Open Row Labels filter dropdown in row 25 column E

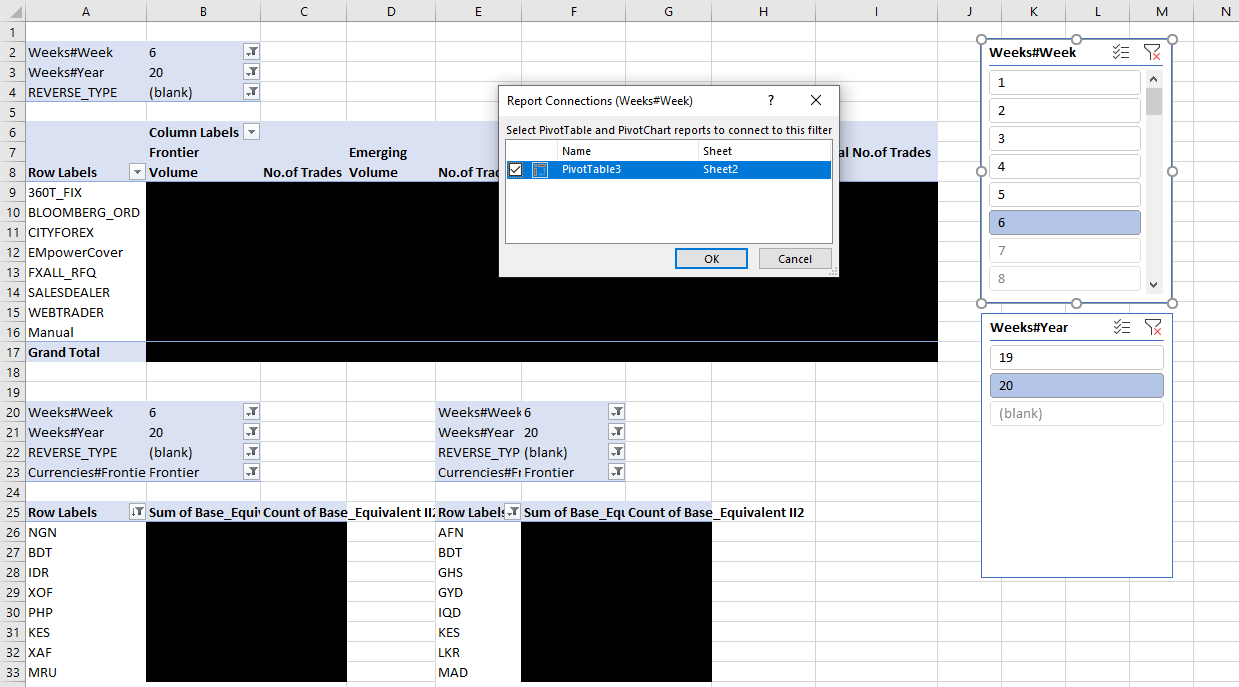(512, 512)
